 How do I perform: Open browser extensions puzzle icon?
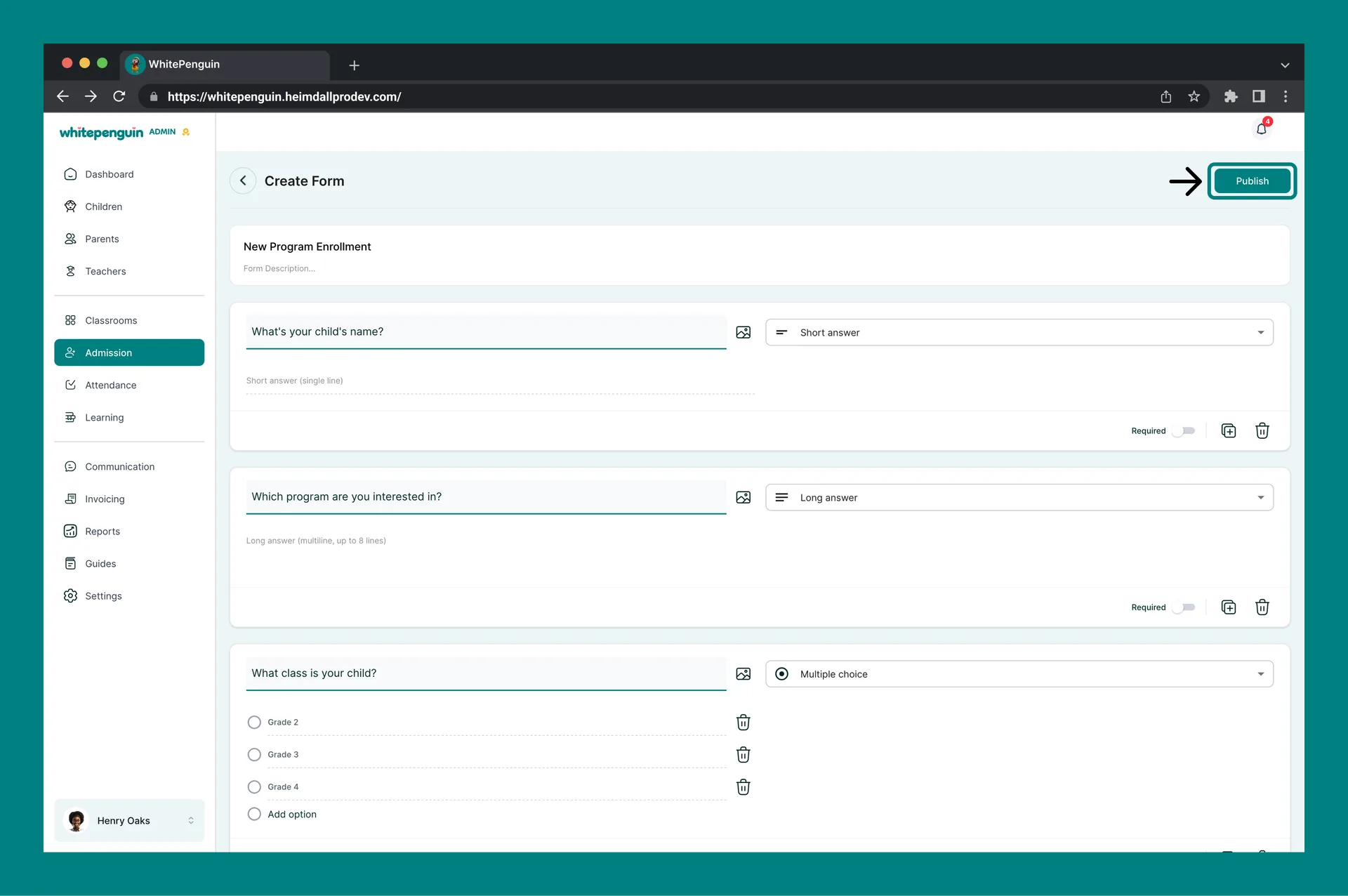pyautogui.click(x=1231, y=96)
